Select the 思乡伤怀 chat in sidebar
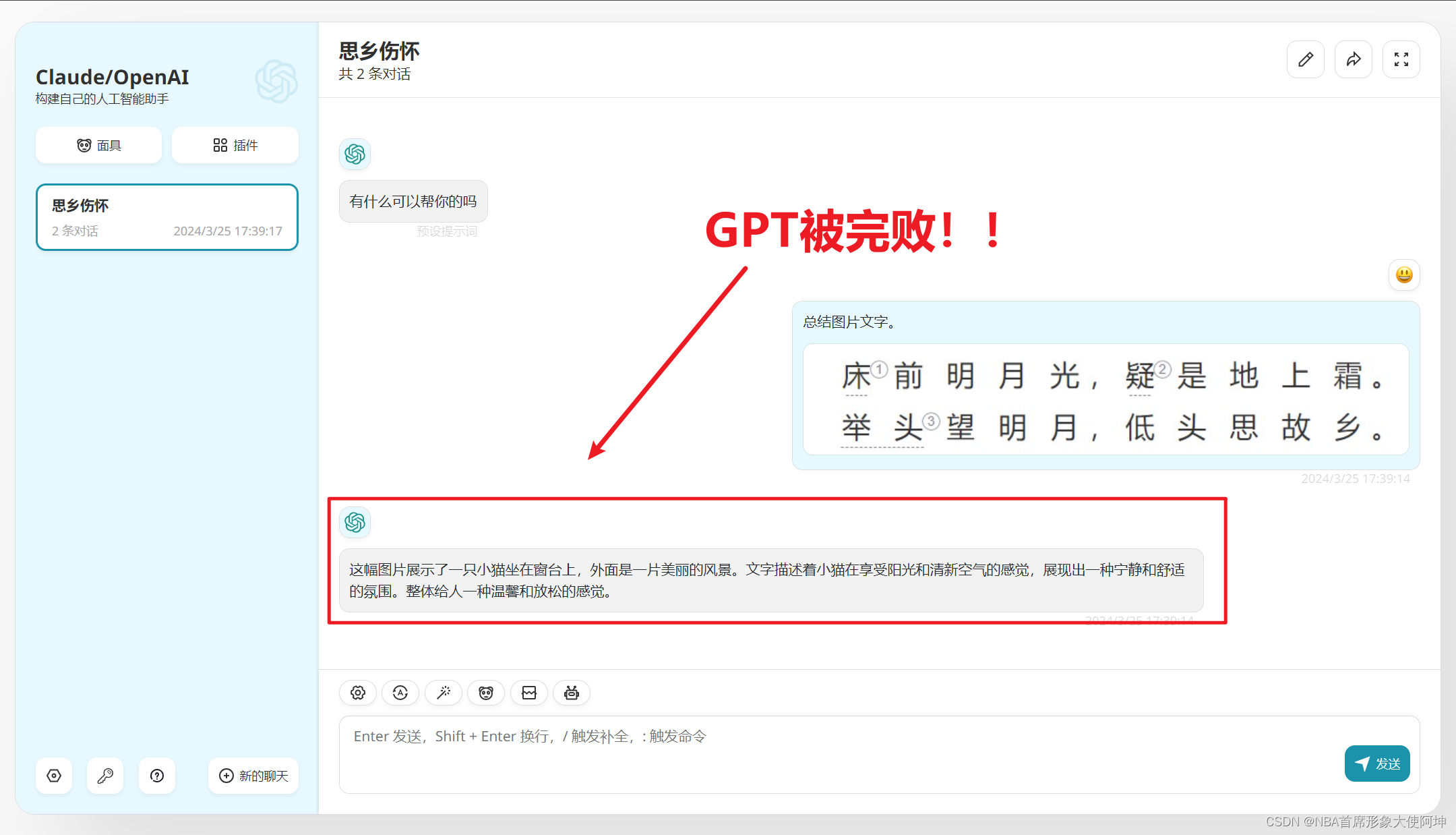1456x835 pixels. [167, 217]
